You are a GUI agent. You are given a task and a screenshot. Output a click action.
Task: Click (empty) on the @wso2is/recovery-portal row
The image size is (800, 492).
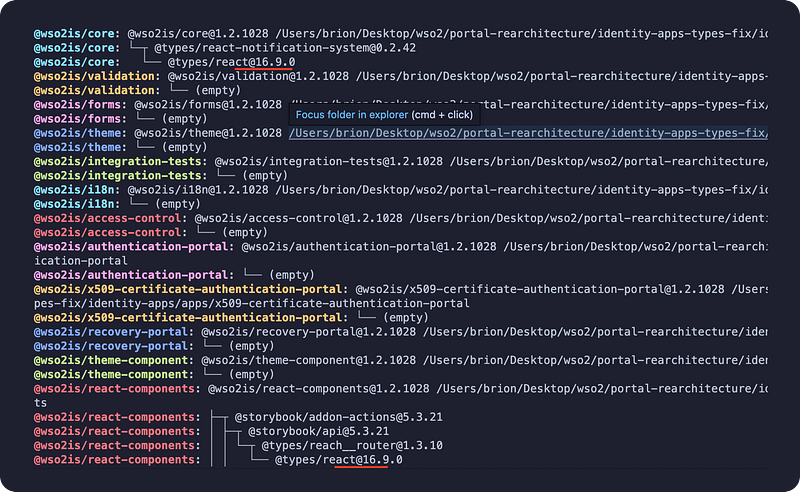pos(252,346)
